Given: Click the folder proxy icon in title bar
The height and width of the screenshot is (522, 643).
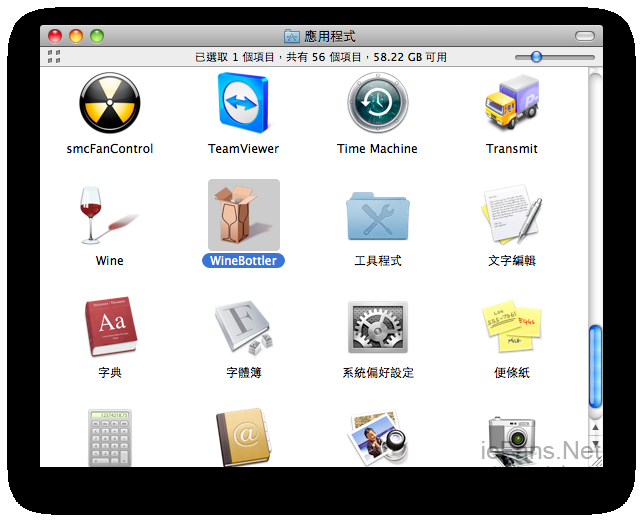Looking at the screenshot, I should [292, 36].
